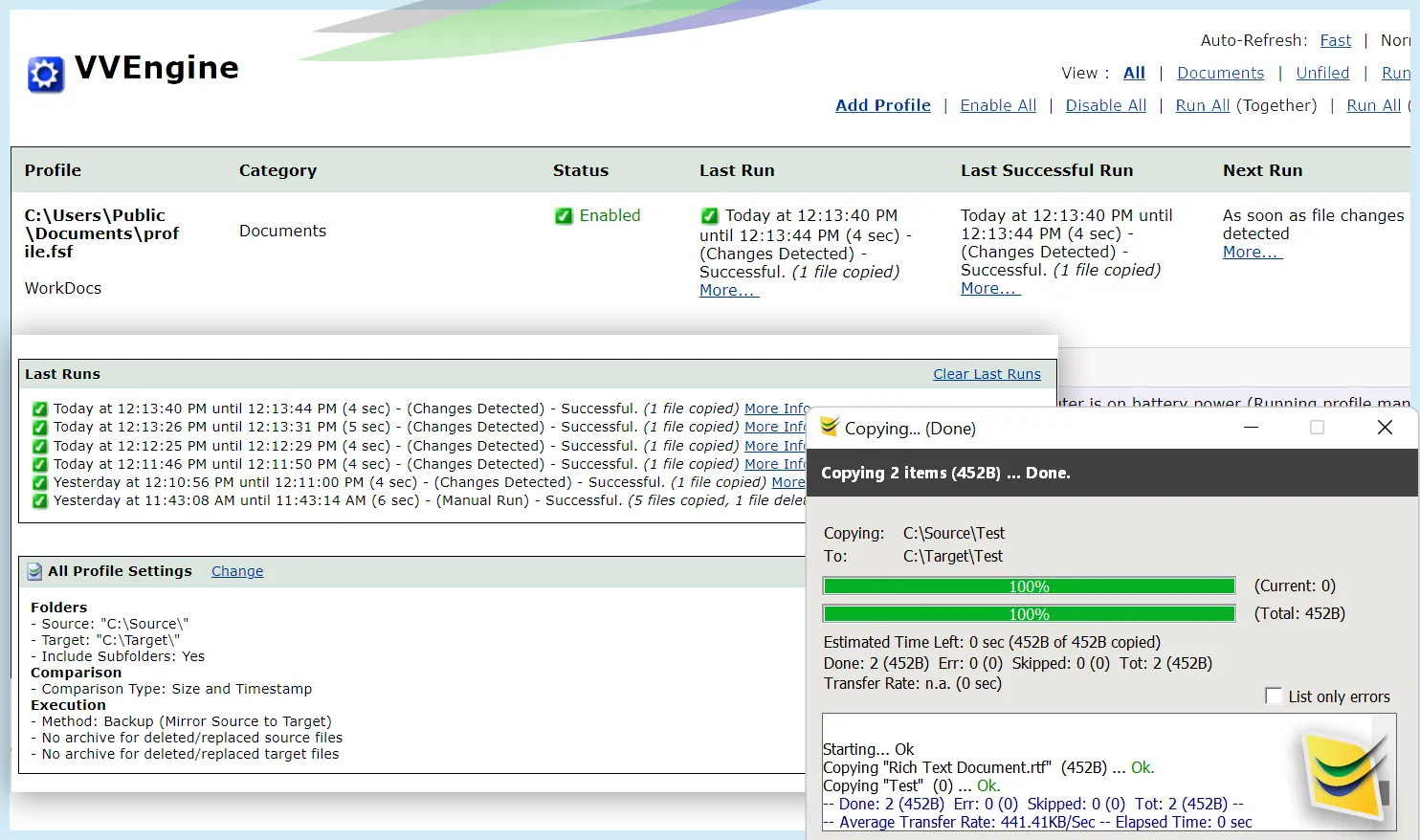Minimize the Copying... (Done) dialog
Image resolution: width=1420 pixels, height=840 pixels.
(x=1251, y=428)
